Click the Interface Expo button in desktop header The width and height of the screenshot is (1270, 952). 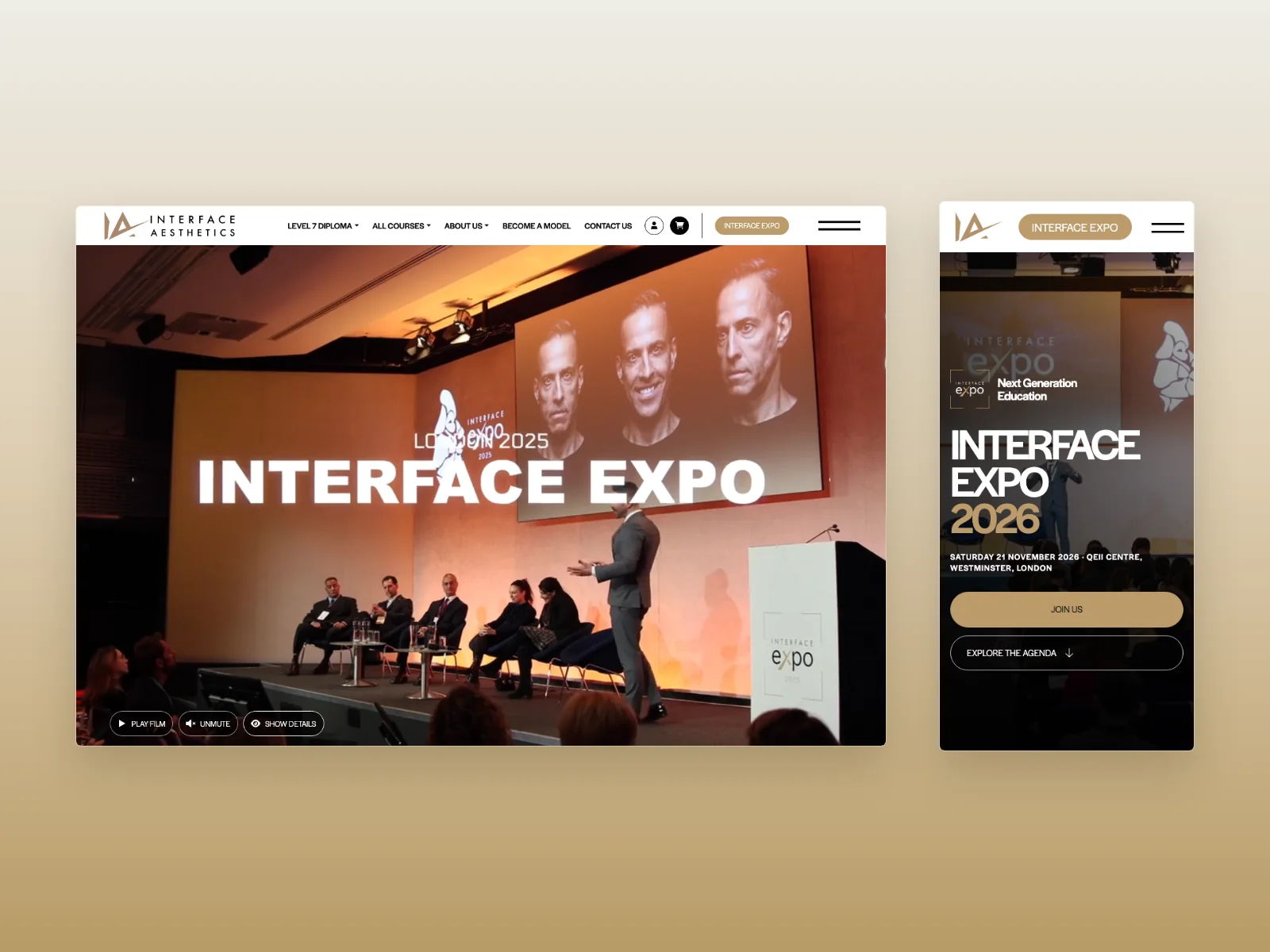coord(752,225)
